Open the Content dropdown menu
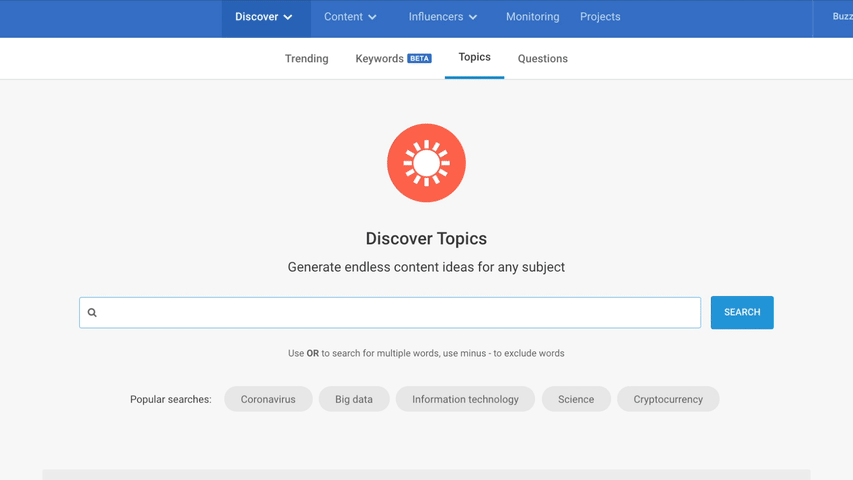853x480 pixels. pyautogui.click(x=350, y=17)
